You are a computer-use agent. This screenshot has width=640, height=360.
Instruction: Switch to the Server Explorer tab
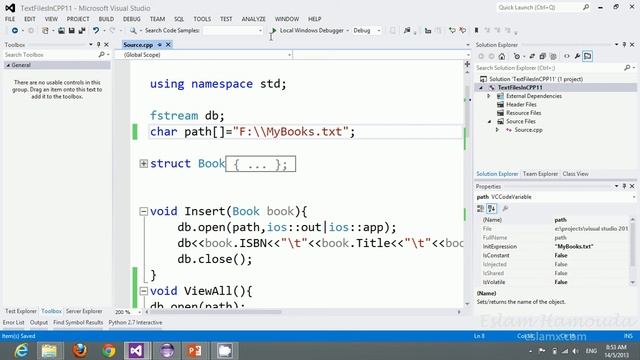pyautogui.click(x=84, y=311)
